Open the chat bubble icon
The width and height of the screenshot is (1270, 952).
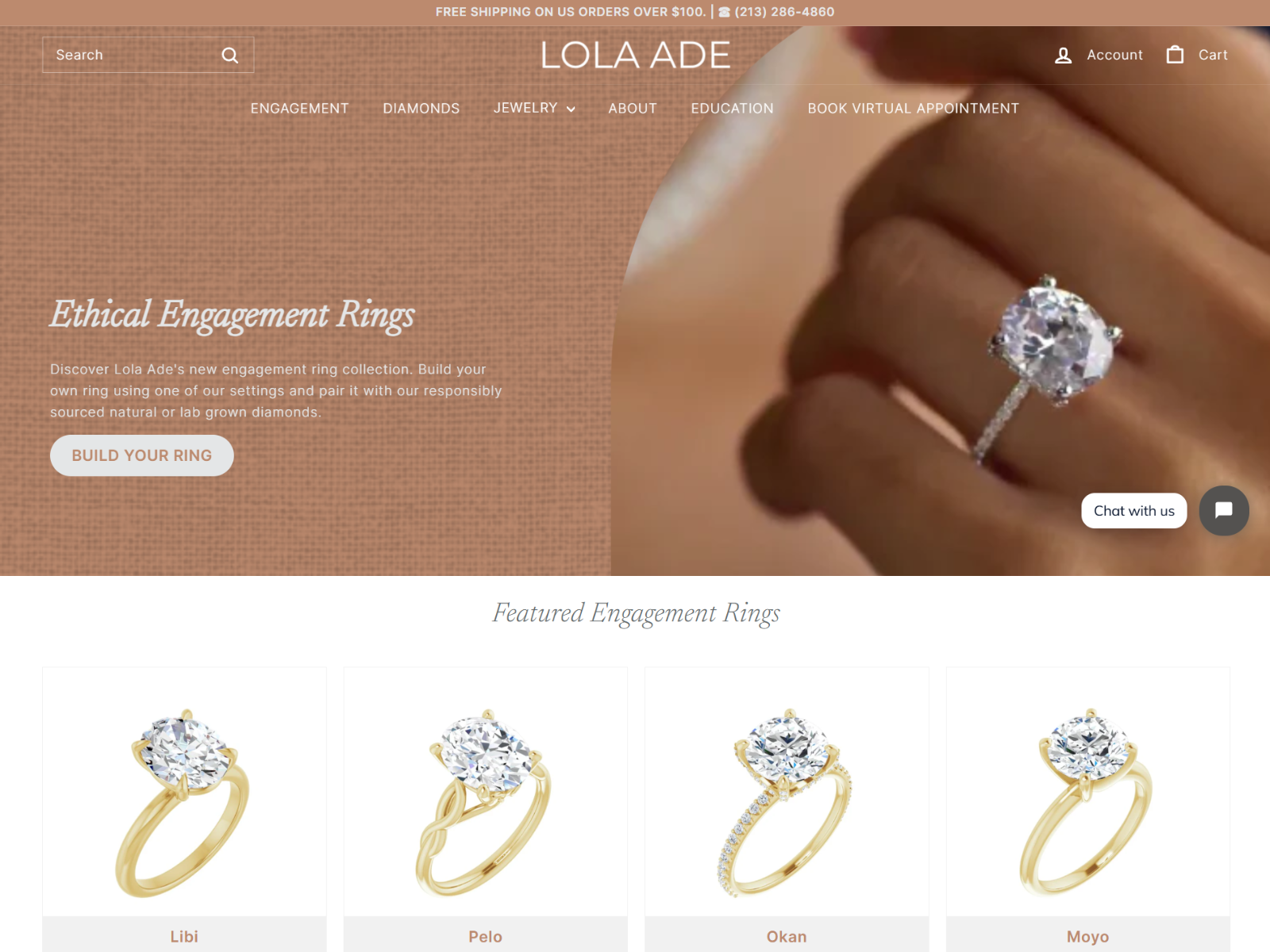point(1224,510)
